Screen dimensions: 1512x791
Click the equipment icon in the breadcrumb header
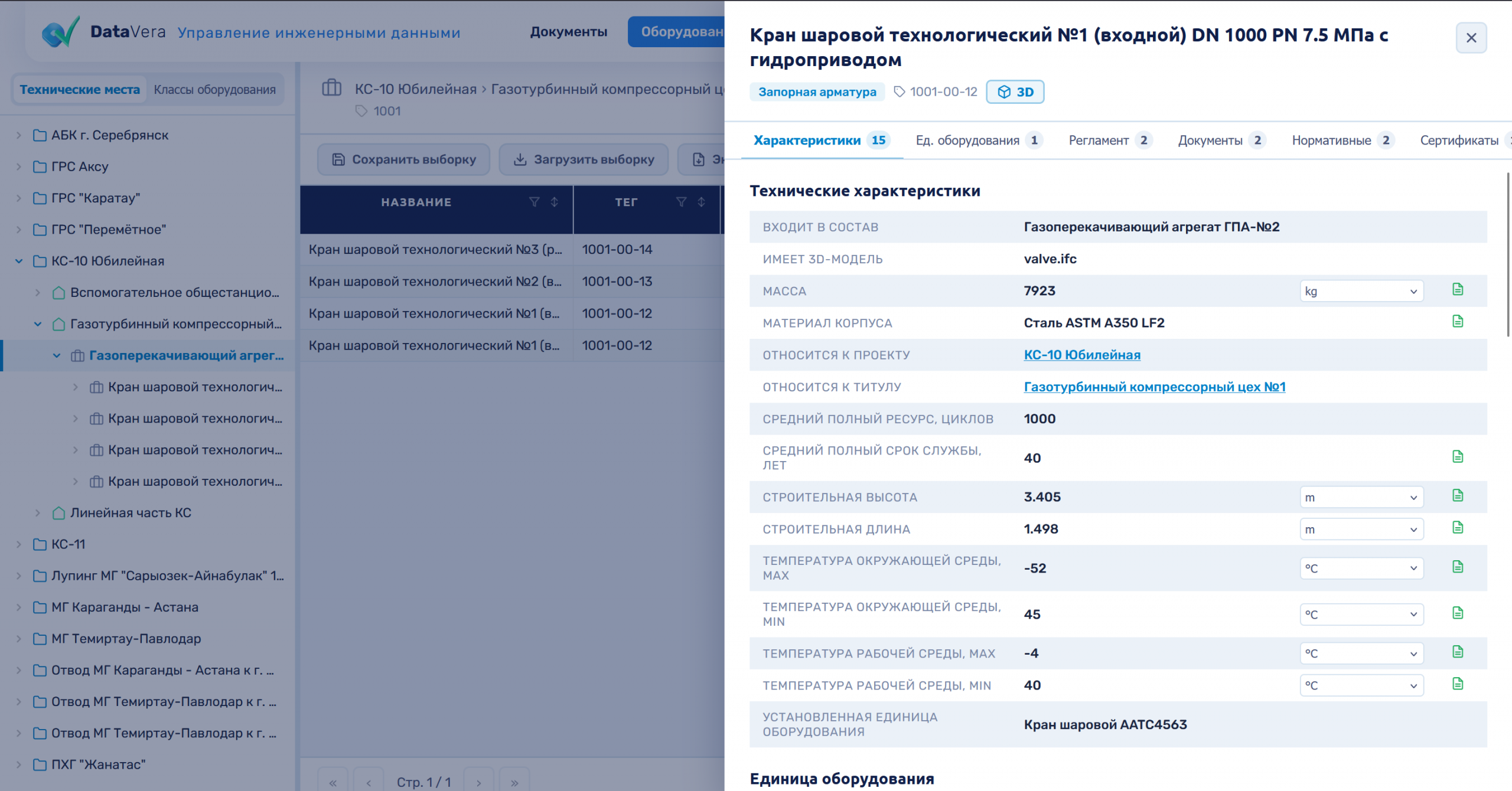pyautogui.click(x=331, y=88)
